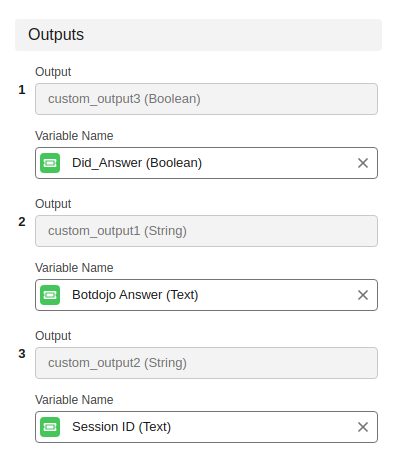This screenshot has width=396, height=471.
Task: Open the Did_Answer (Boolean) variable selector
Action: (206, 163)
